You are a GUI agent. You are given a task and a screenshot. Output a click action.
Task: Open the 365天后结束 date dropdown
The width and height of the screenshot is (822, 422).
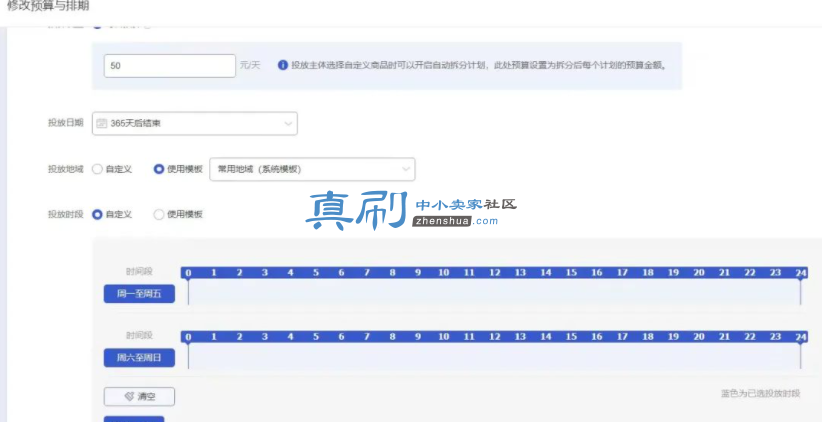click(195, 124)
